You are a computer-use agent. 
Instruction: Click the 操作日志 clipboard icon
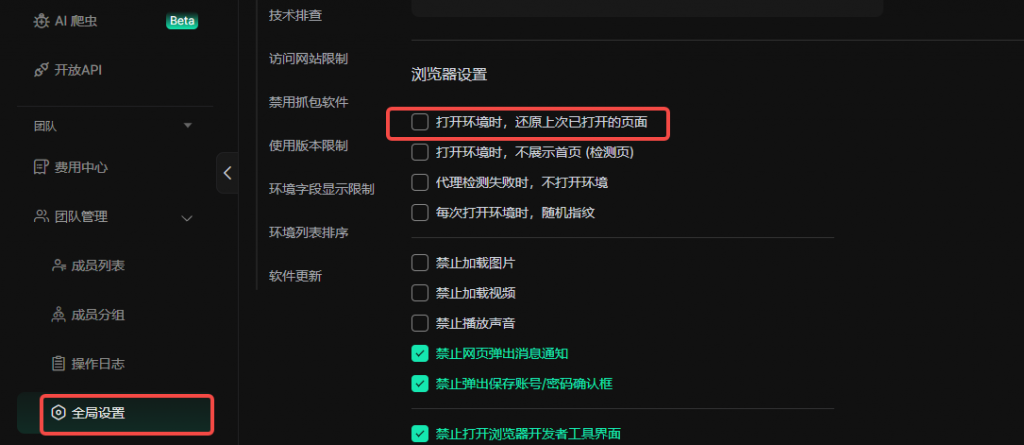tap(59, 364)
